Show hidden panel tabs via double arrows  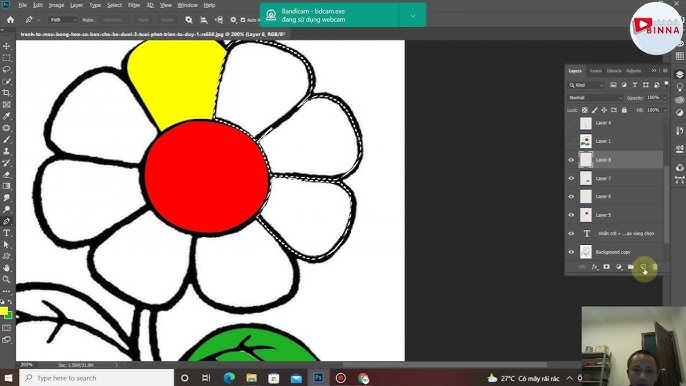pyautogui.click(x=654, y=71)
